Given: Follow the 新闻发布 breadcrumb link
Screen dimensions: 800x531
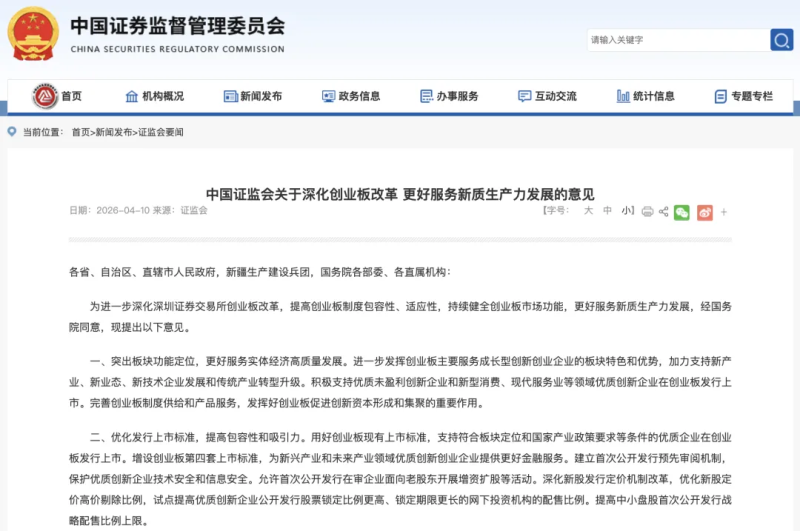Looking at the screenshot, I should [114, 132].
